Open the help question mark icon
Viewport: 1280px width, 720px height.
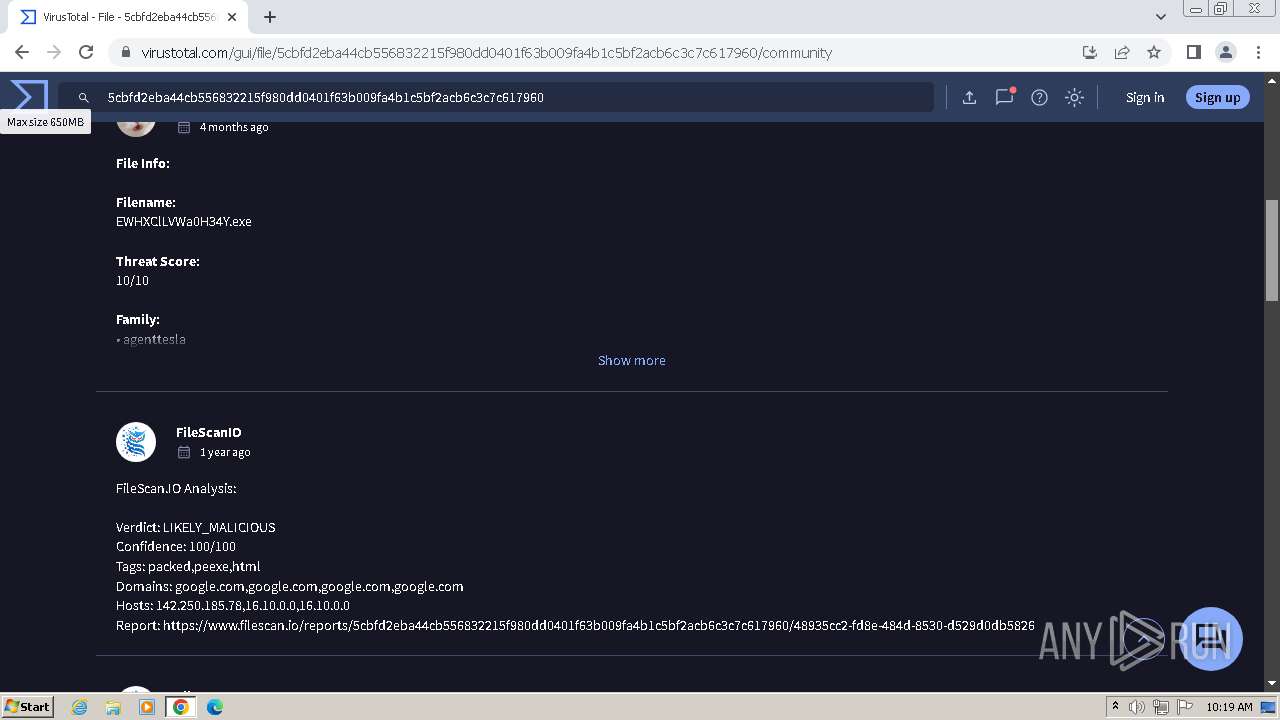tap(1039, 97)
